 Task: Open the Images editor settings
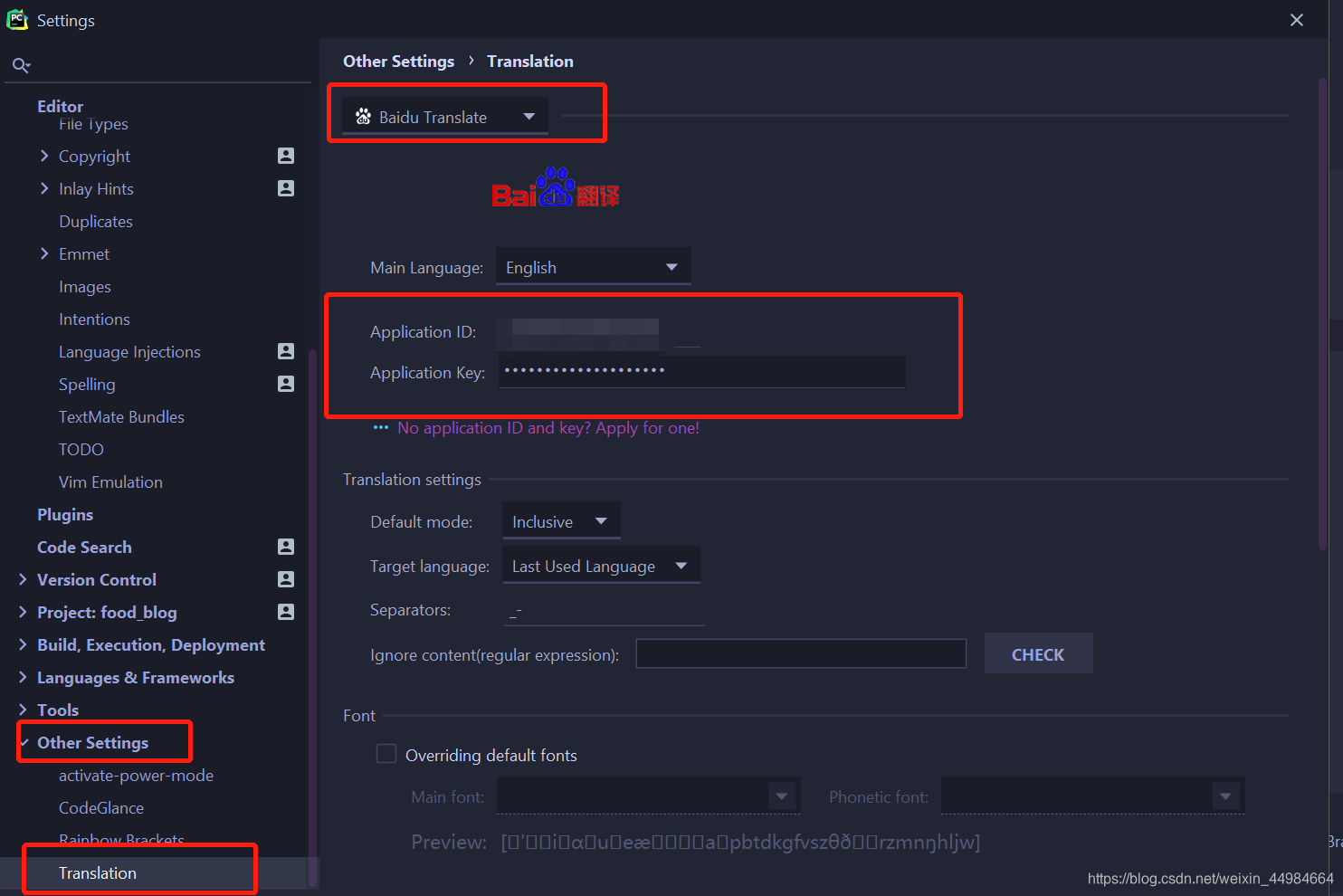point(85,286)
